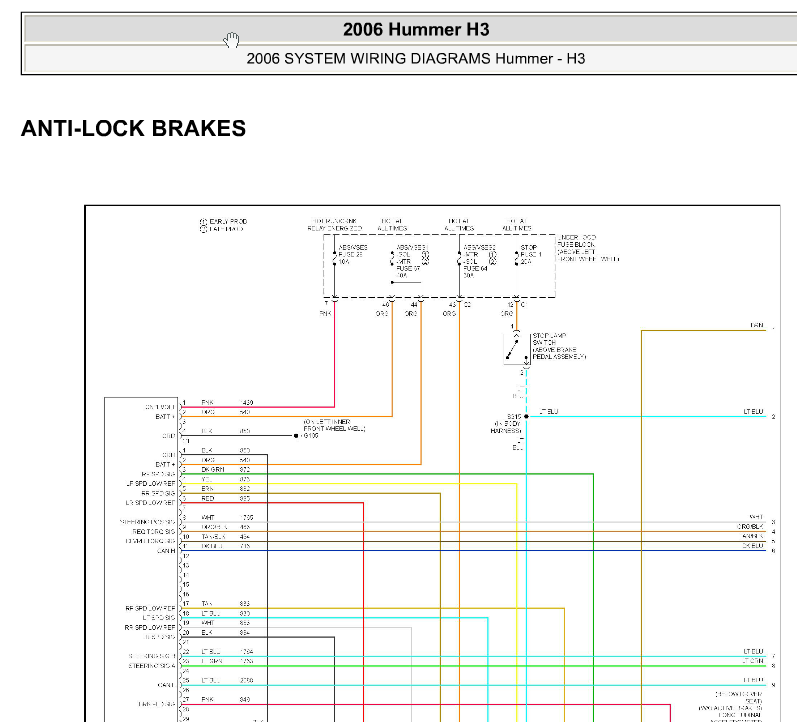Click the 'RF SPD LOW REF' terminal label

coord(150,608)
